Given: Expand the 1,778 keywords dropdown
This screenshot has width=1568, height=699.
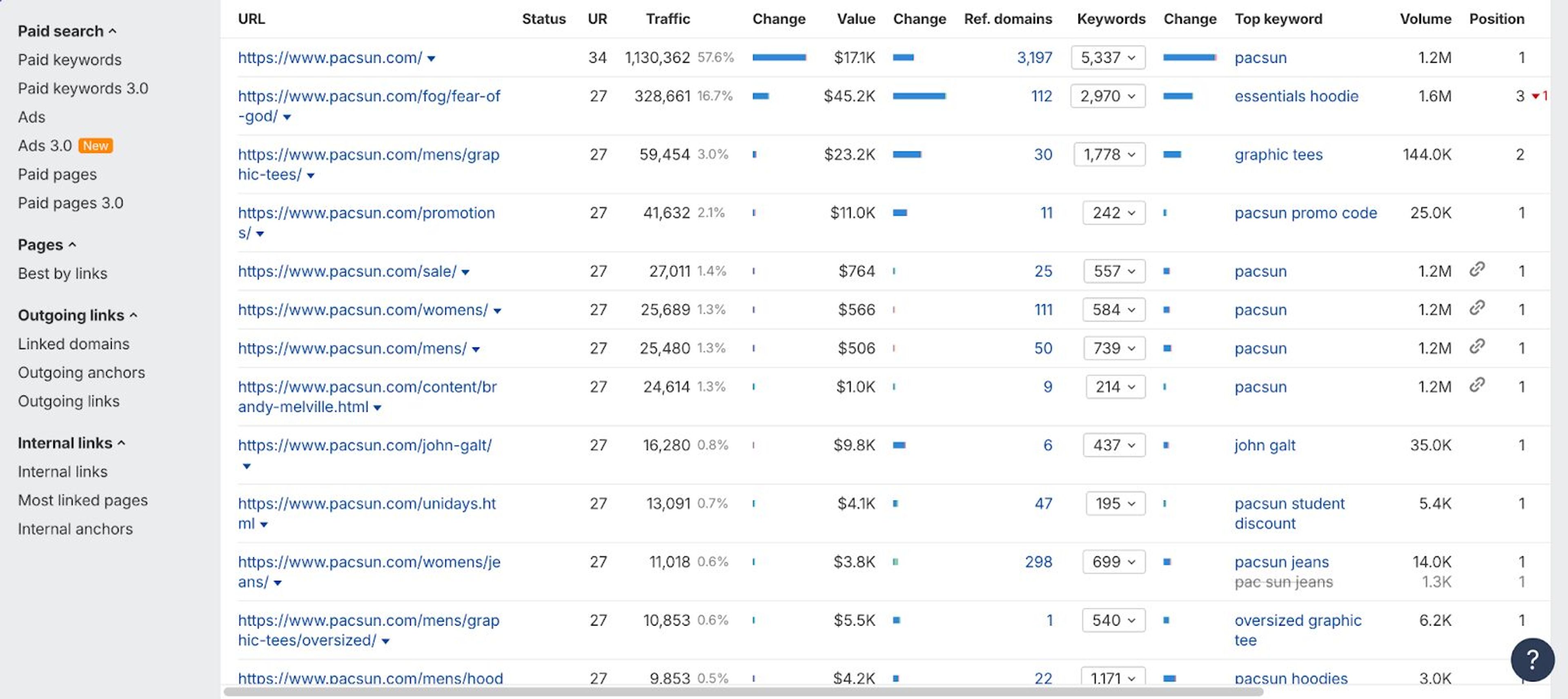Looking at the screenshot, I should (1110, 154).
